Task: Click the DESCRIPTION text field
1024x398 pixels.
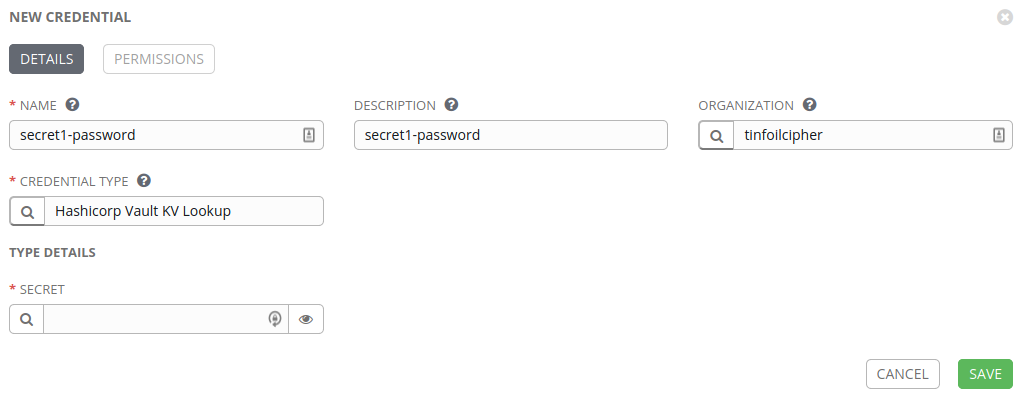Action: pyautogui.click(x=511, y=135)
